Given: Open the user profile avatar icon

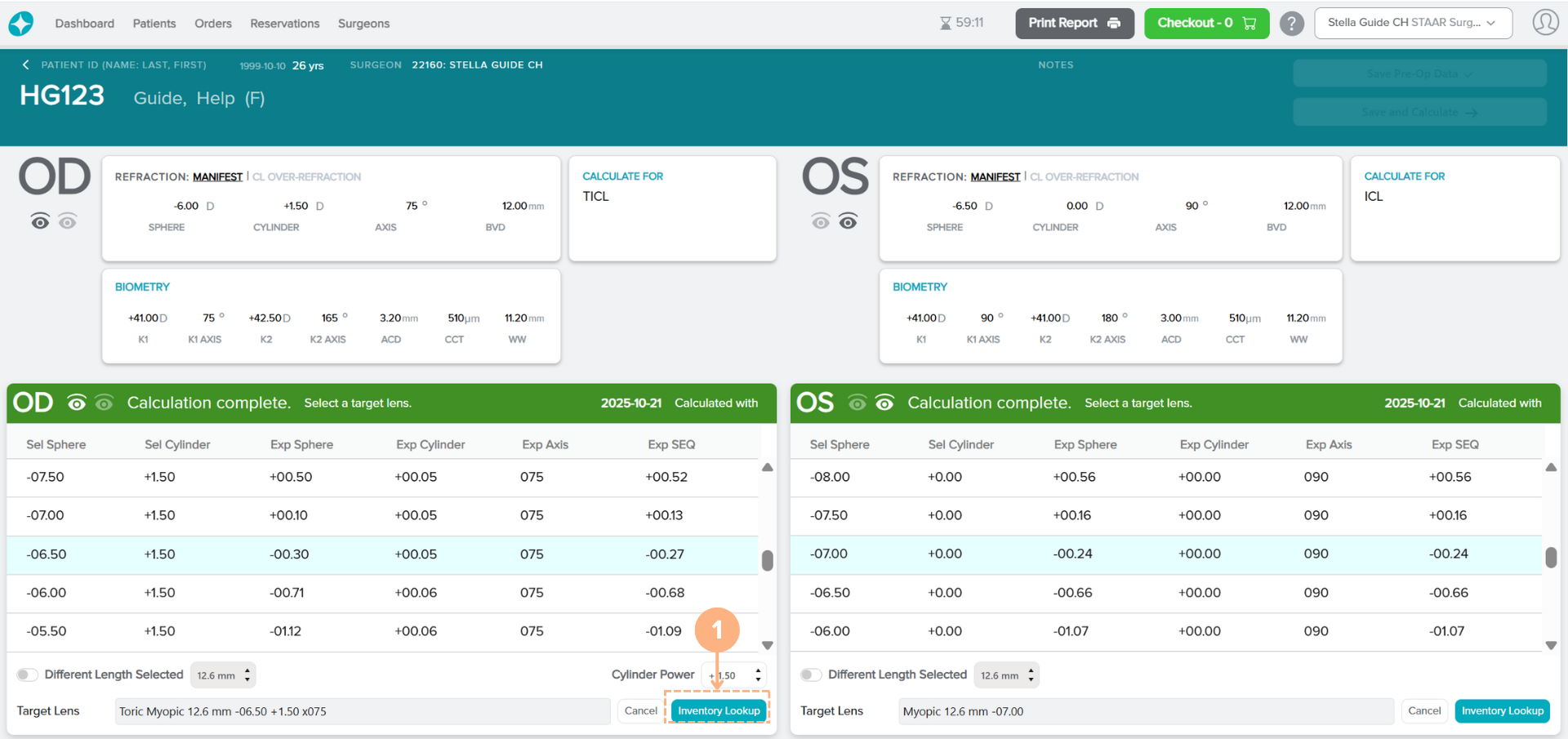Looking at the screenshot, I should (1544, 23).
